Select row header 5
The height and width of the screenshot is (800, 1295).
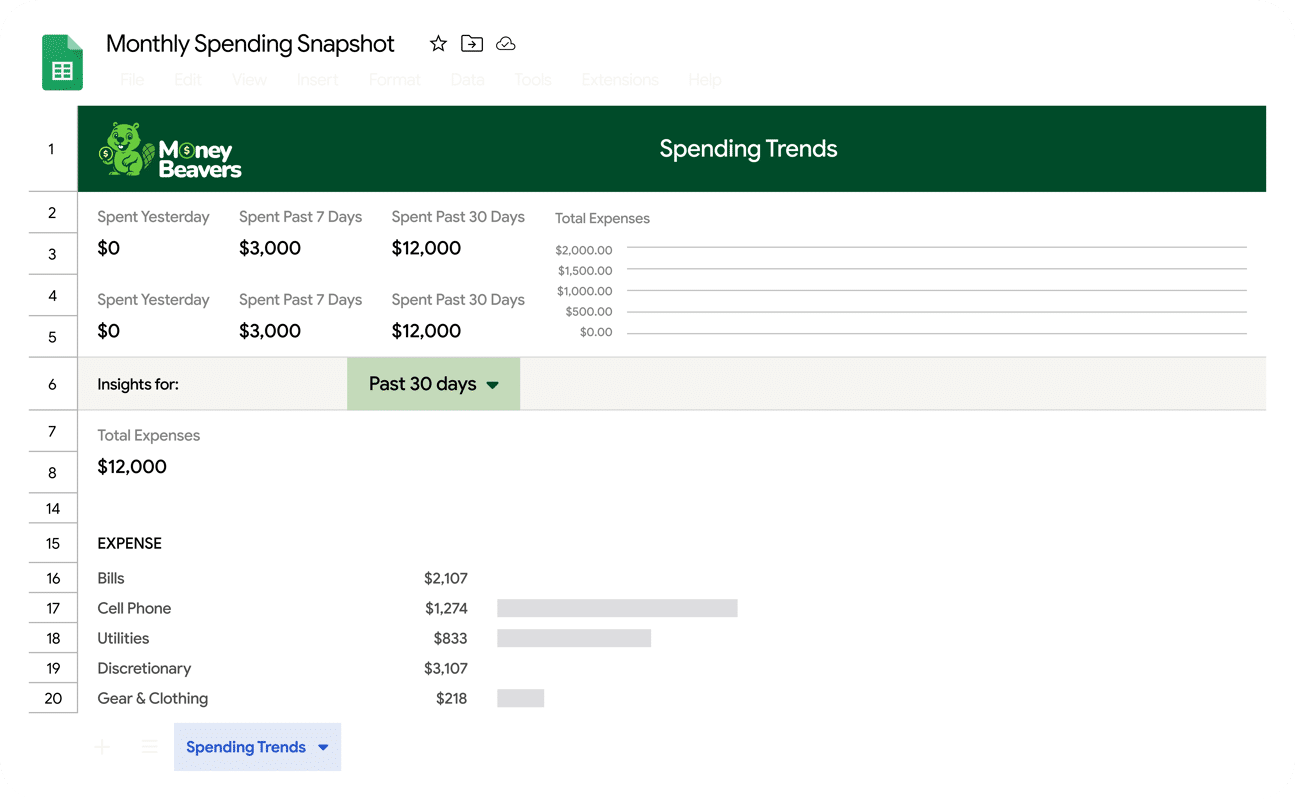(x=52, y=337)
